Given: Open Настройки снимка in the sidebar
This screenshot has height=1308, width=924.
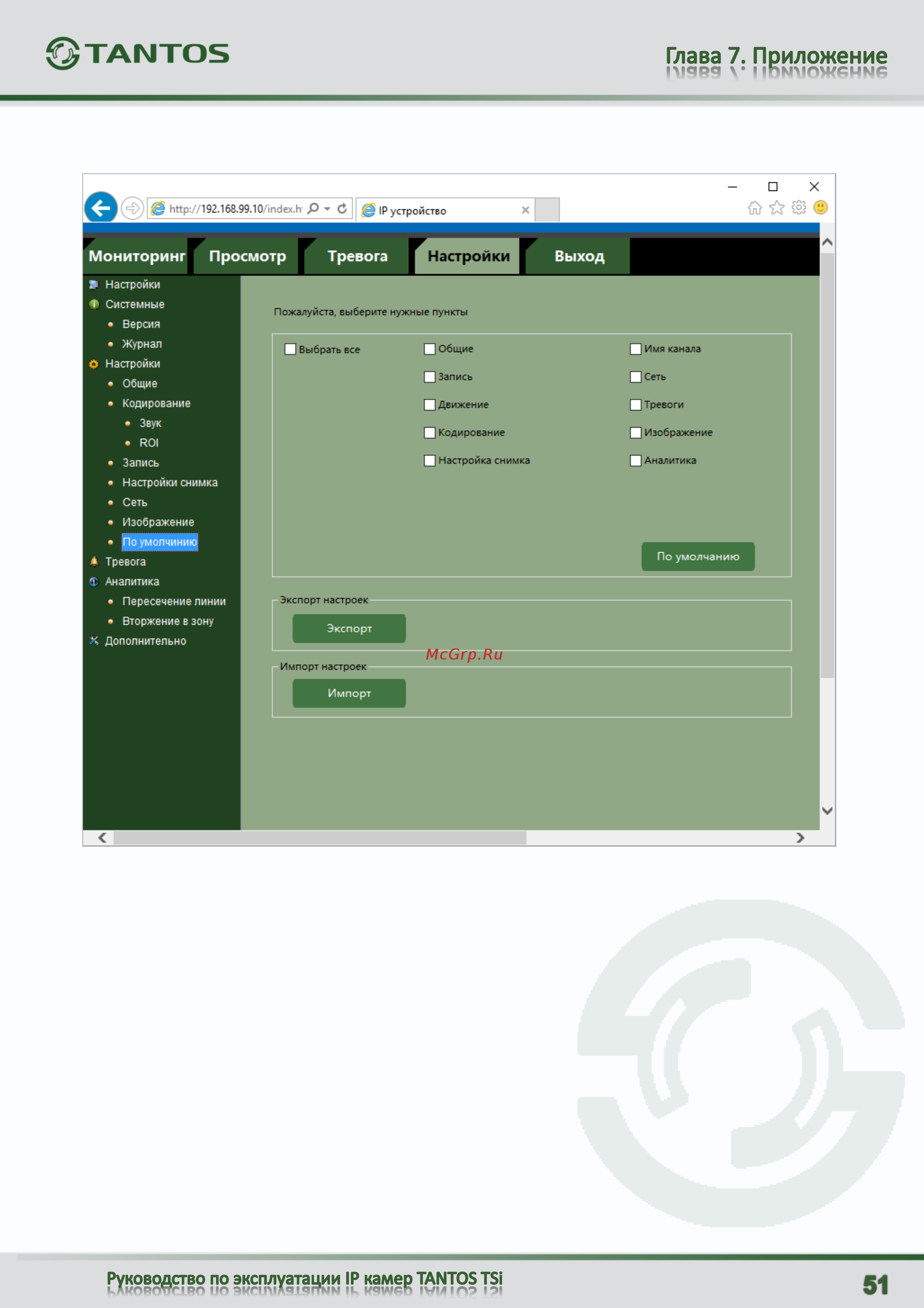Looking at the screenshot, I should point(170,482).
